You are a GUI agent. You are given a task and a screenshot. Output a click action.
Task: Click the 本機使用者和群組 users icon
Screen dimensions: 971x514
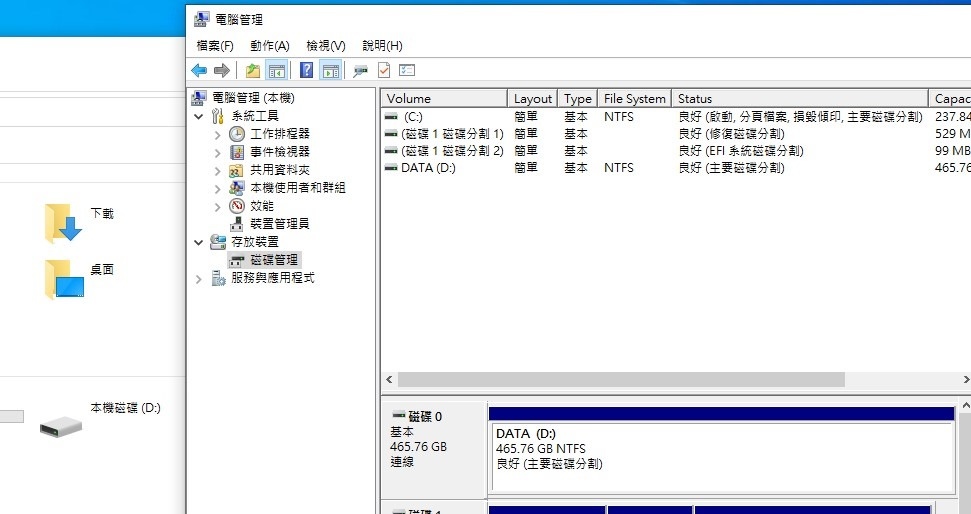click(x=236, y=188)
